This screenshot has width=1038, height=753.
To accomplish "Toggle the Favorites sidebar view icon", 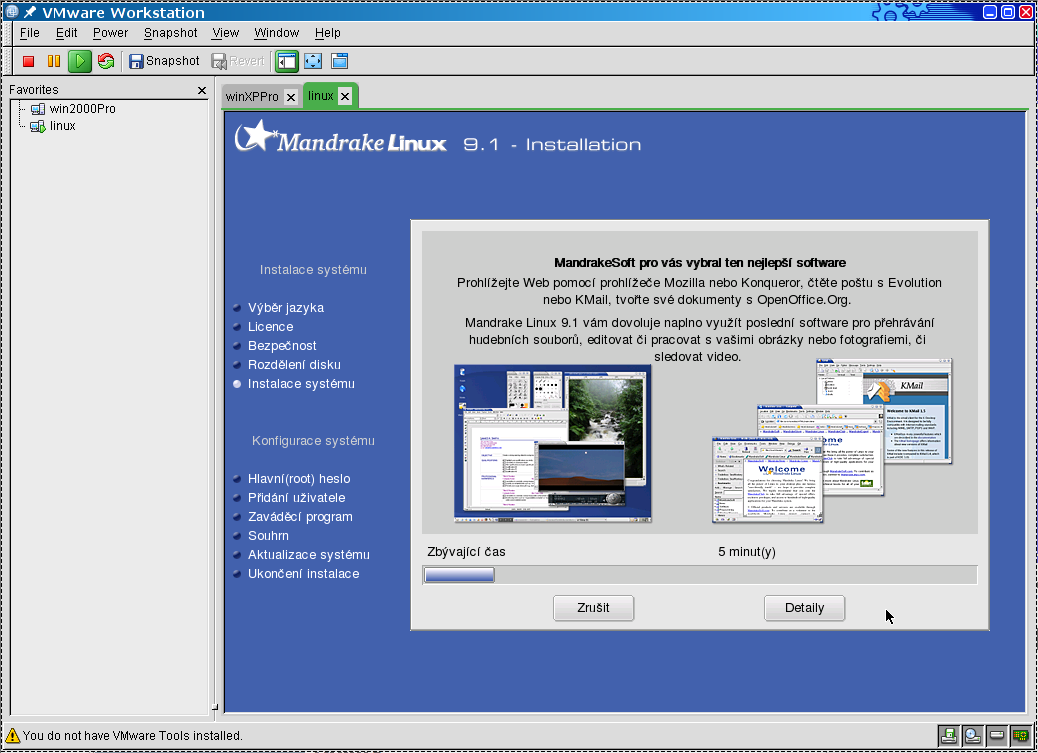I will (287, 62).
